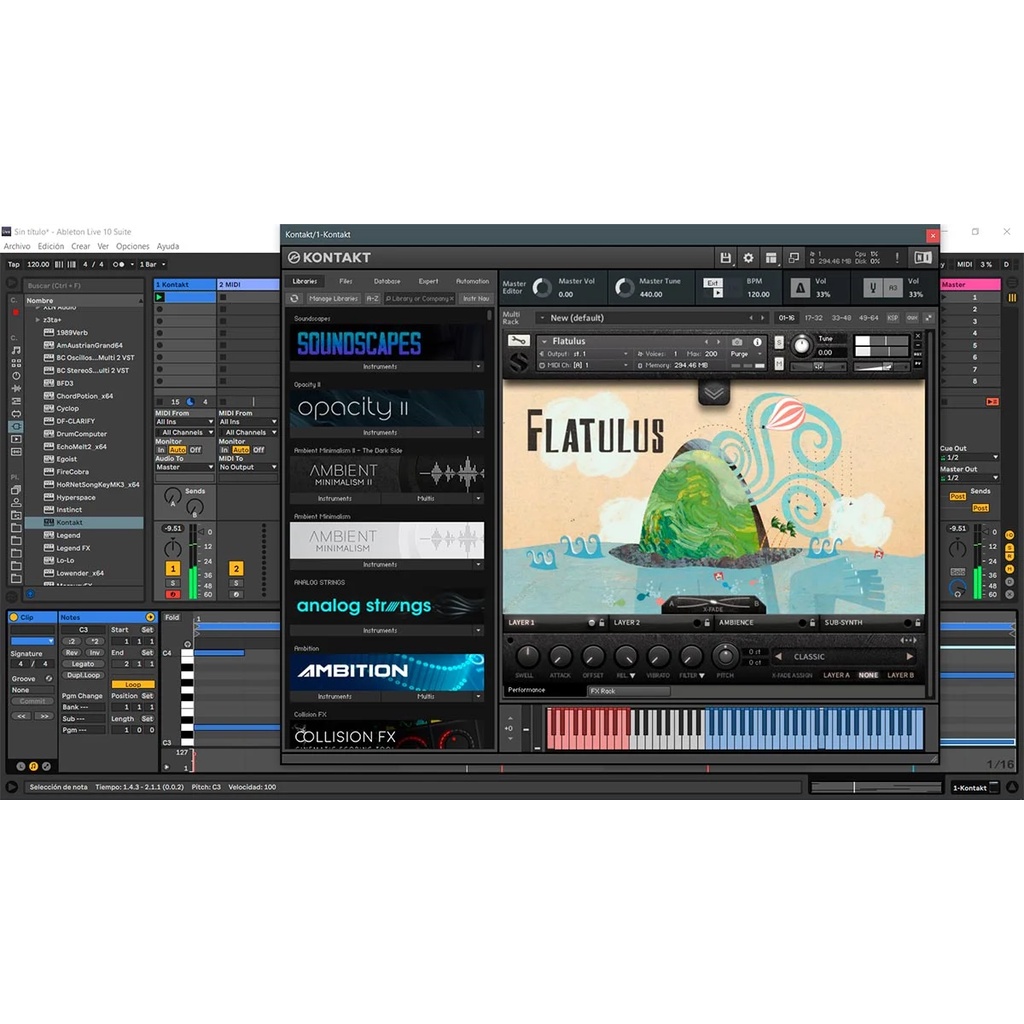Adjust the Flatulus Tune knob
Image resolution: width=1024 pixels, height=1024 pixels.
[802, 345]
